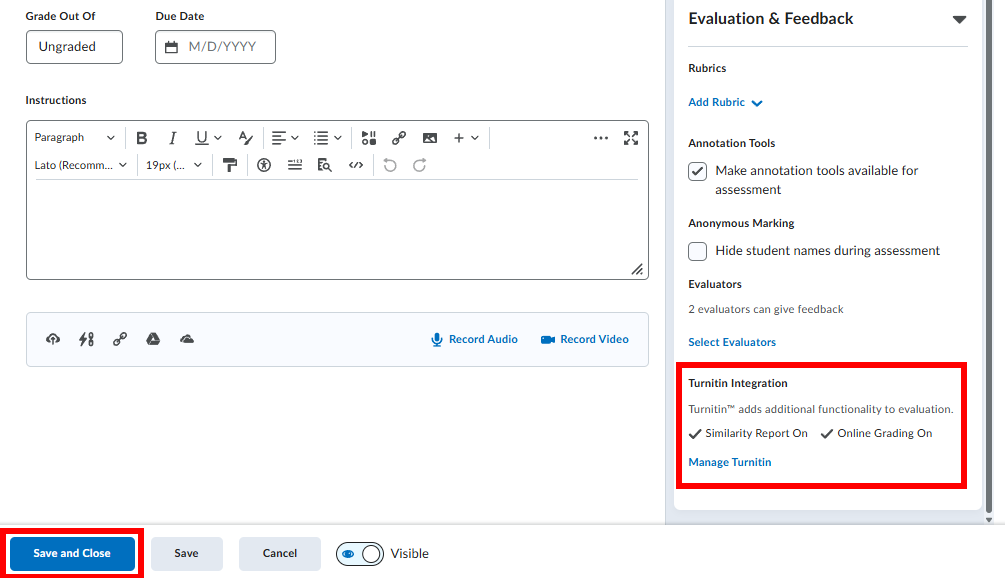The width and height of the screenshot is (1005, 578).
Task: Open the accessibility checker tool
Action: (264, 165)
